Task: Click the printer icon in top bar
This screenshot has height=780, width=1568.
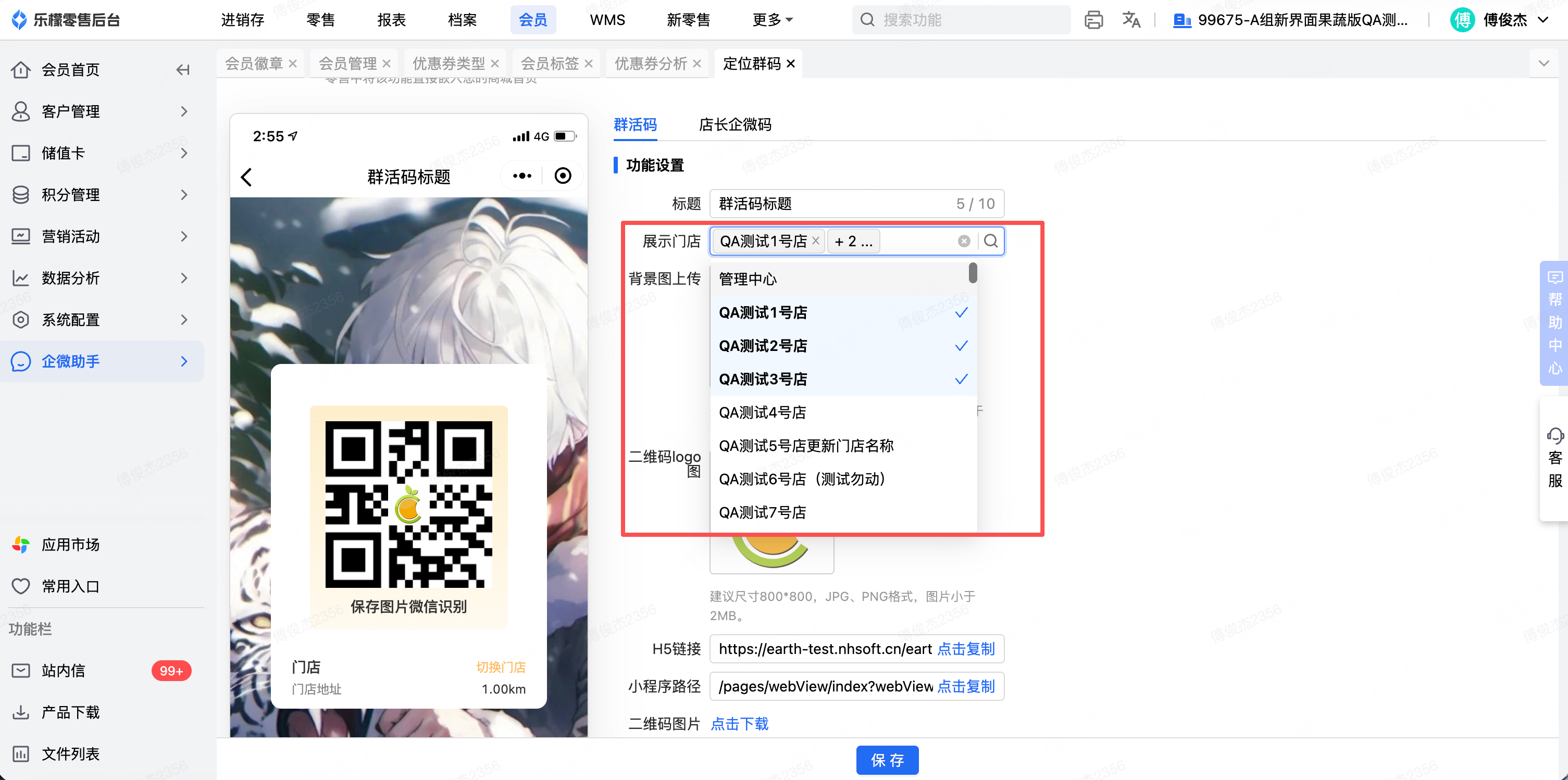Action: 1093,20
